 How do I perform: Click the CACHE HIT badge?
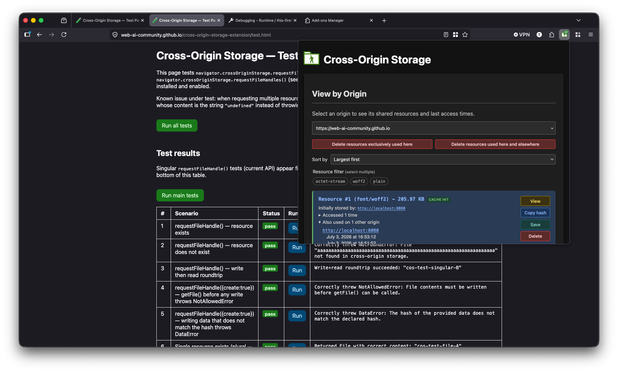[x=438, y=199]
